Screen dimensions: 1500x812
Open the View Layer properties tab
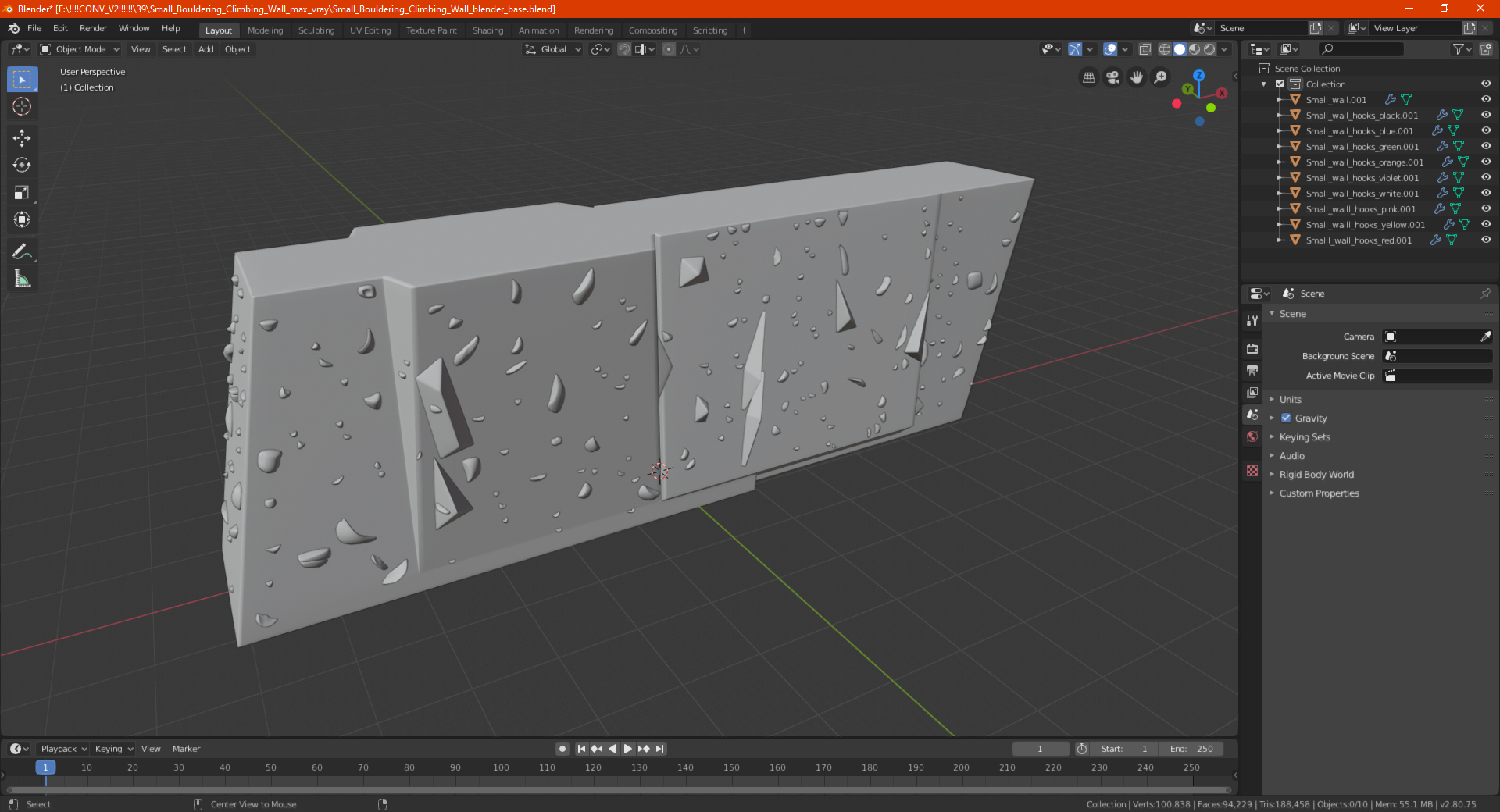1252,392
